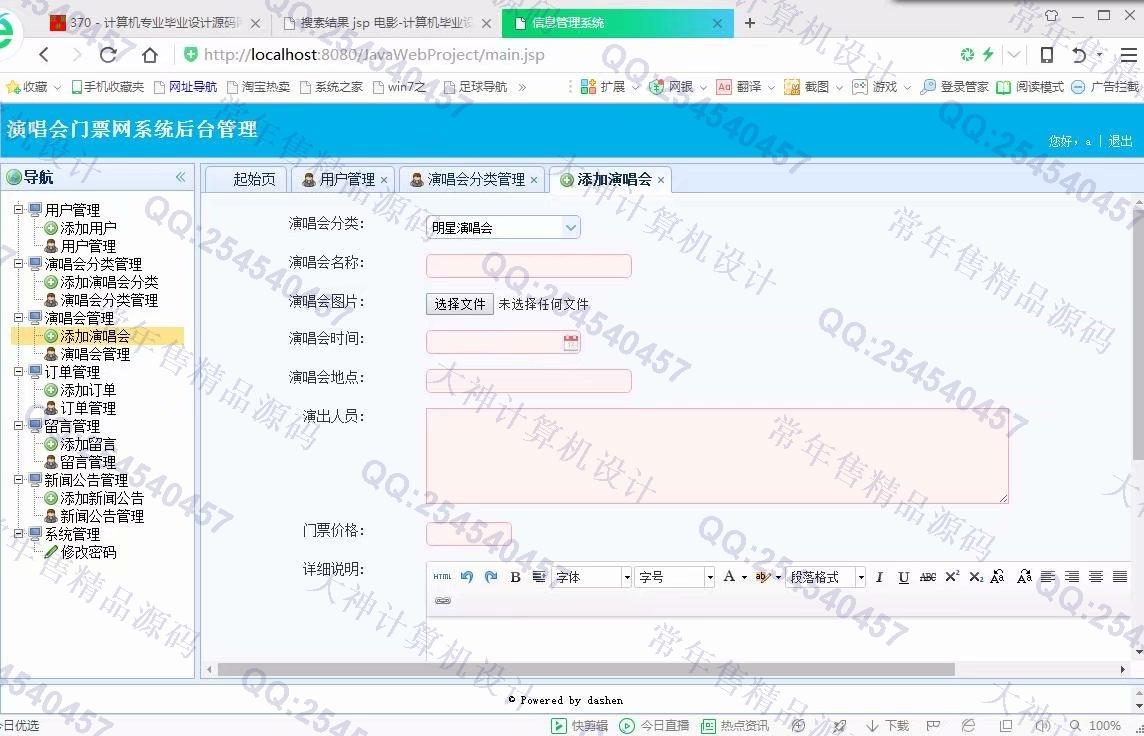The image size is (1144, 736).
Task: Open 淘宝热卖 bookmark
Action: coord(259,87)
